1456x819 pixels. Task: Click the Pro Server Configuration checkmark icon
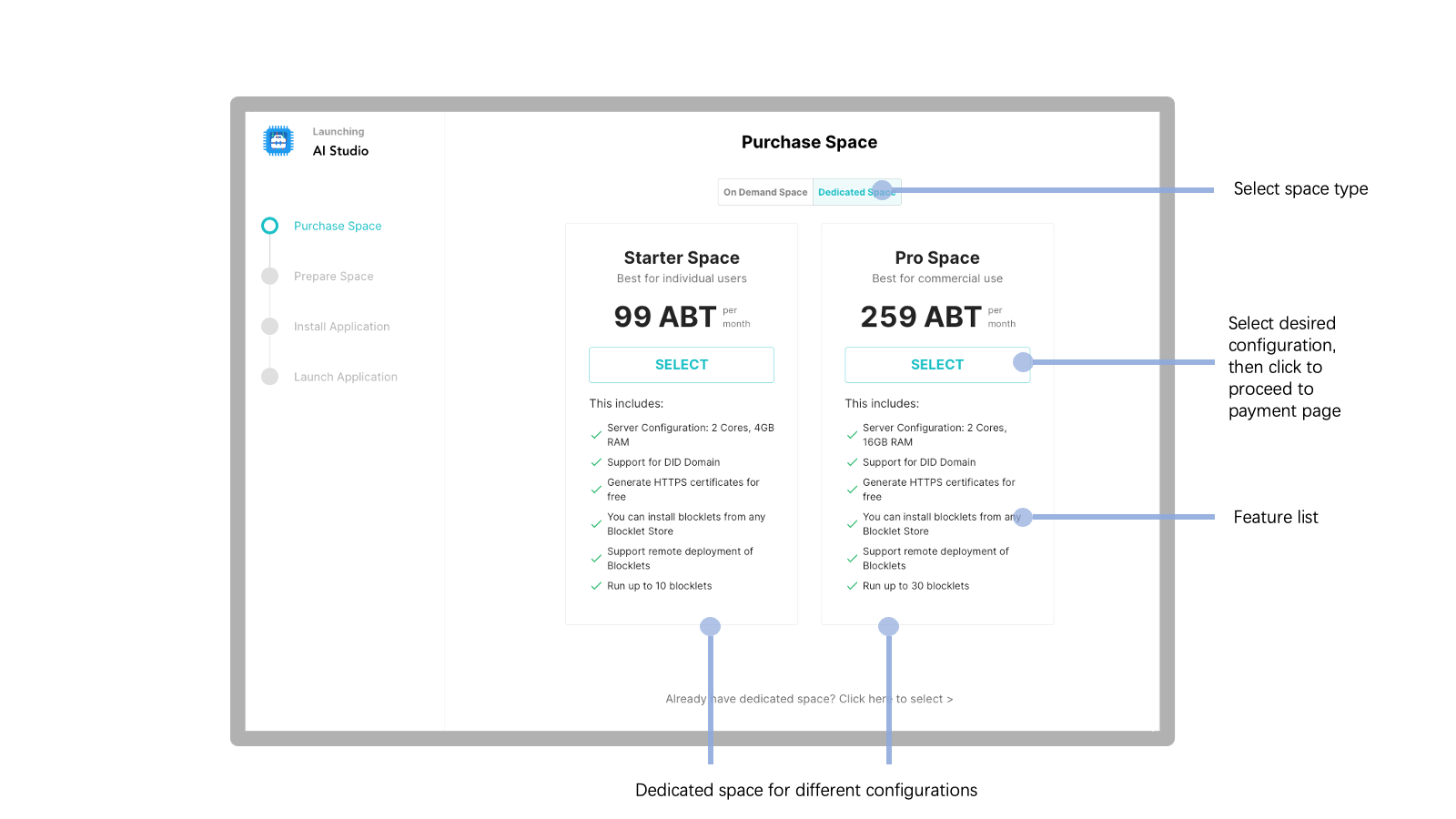tap(852, 435)
